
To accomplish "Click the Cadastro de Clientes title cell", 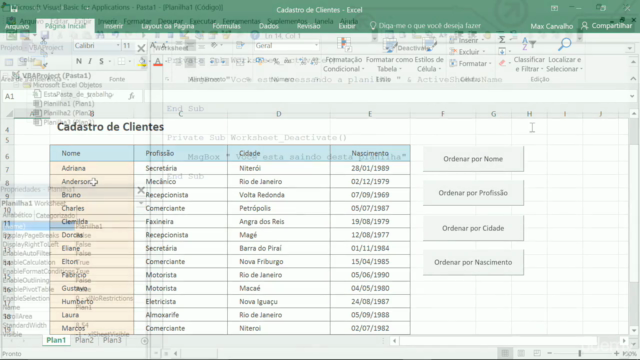I will (x=110, y=127).
